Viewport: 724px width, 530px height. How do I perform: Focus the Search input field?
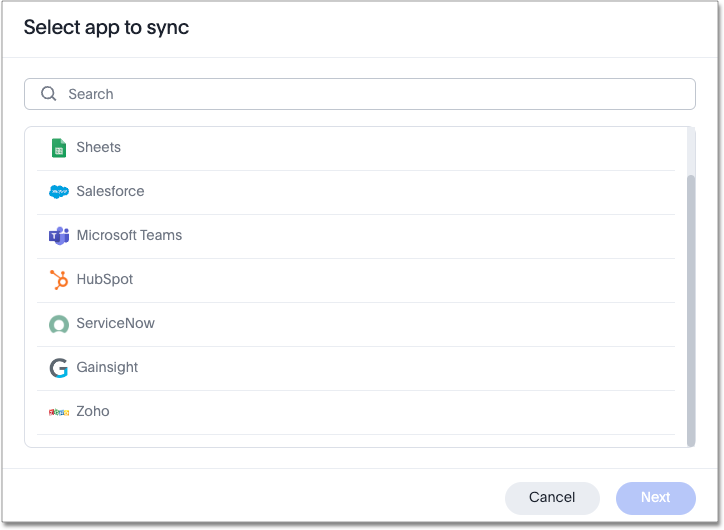click(x=370, y=94)
